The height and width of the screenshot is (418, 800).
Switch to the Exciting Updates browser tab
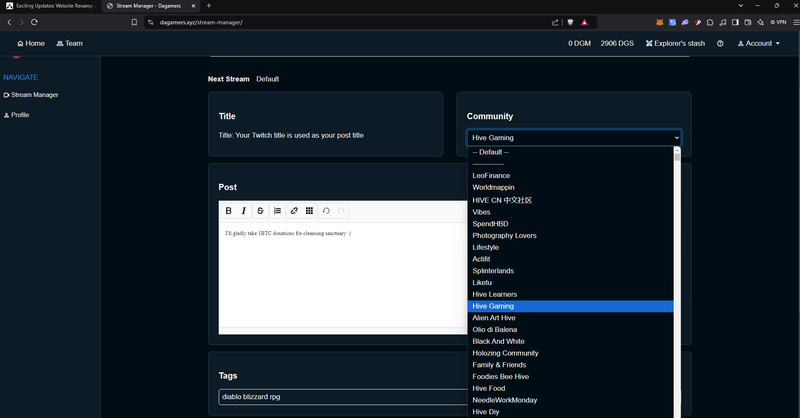point(50,6)
